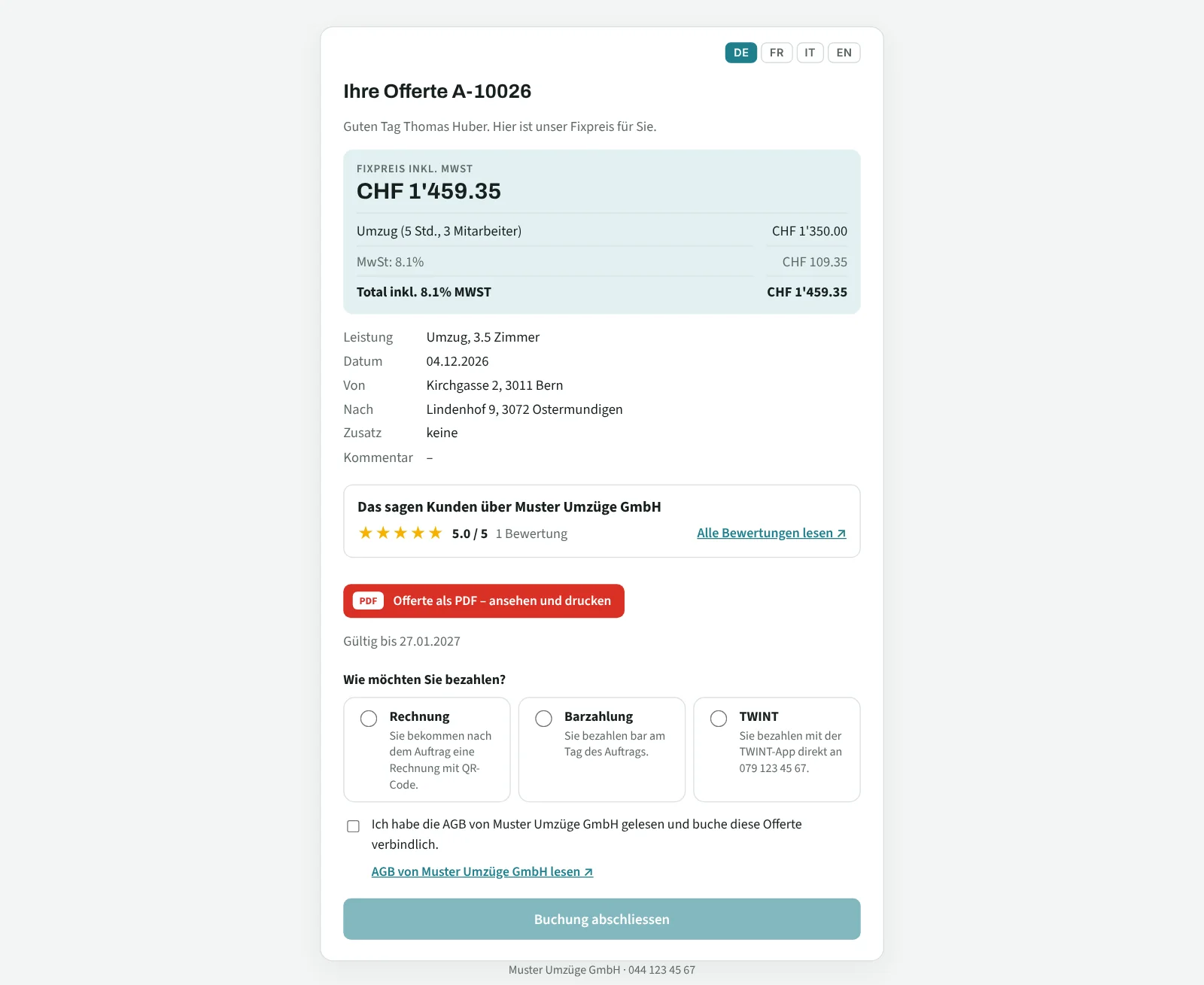
Task: Click the Barzahlung payment card description
Action: [x=615, y=743]
